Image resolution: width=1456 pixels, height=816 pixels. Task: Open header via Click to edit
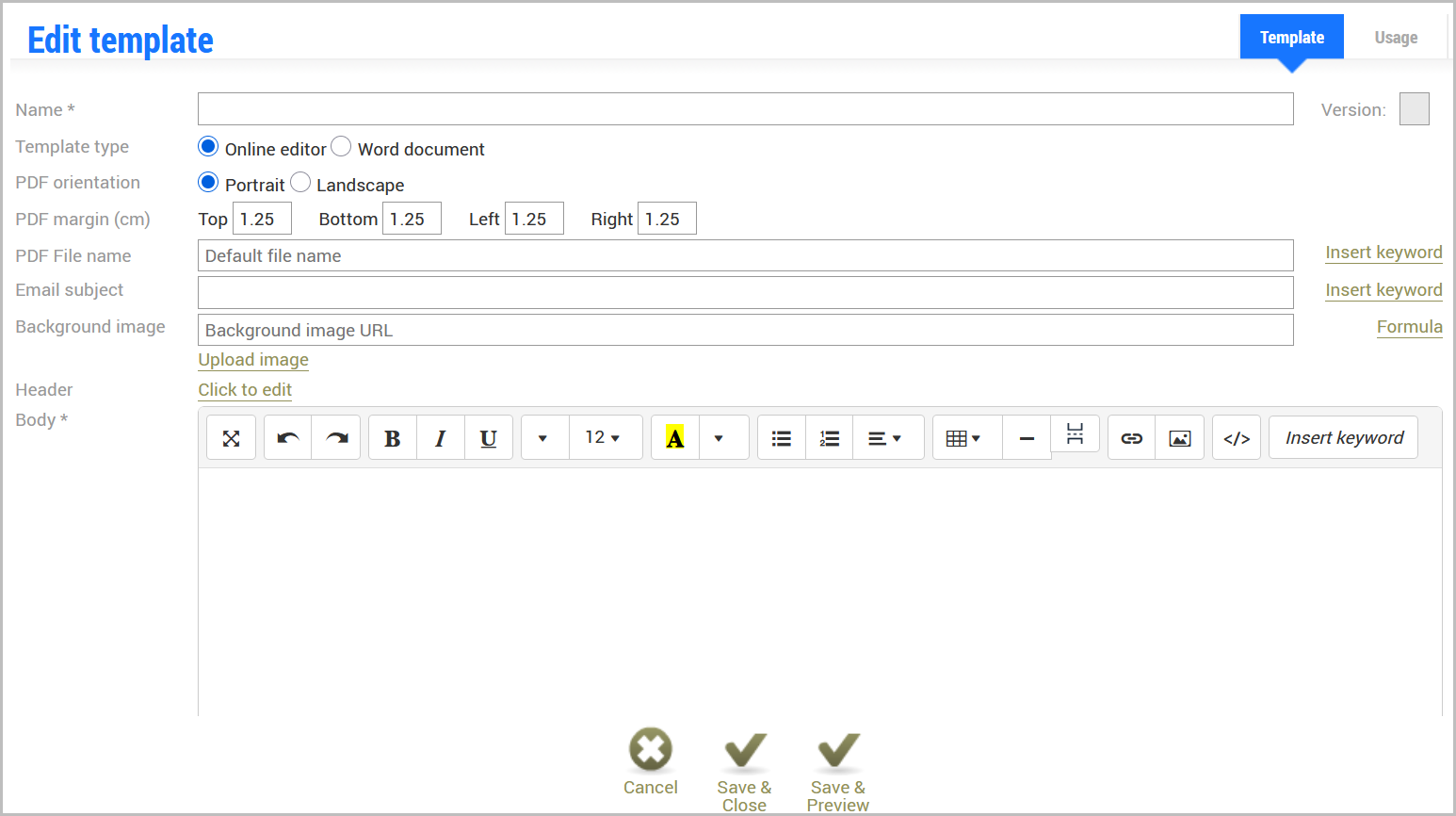point(245,390)
